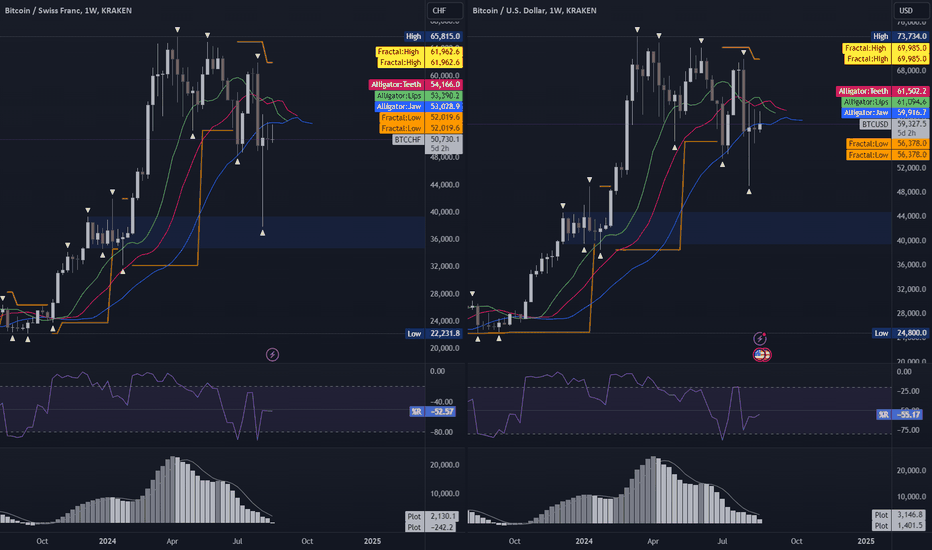Click 60,000.0 on the CHF price scale
This screenshot has width=932, height=550.
coord(445,76)
